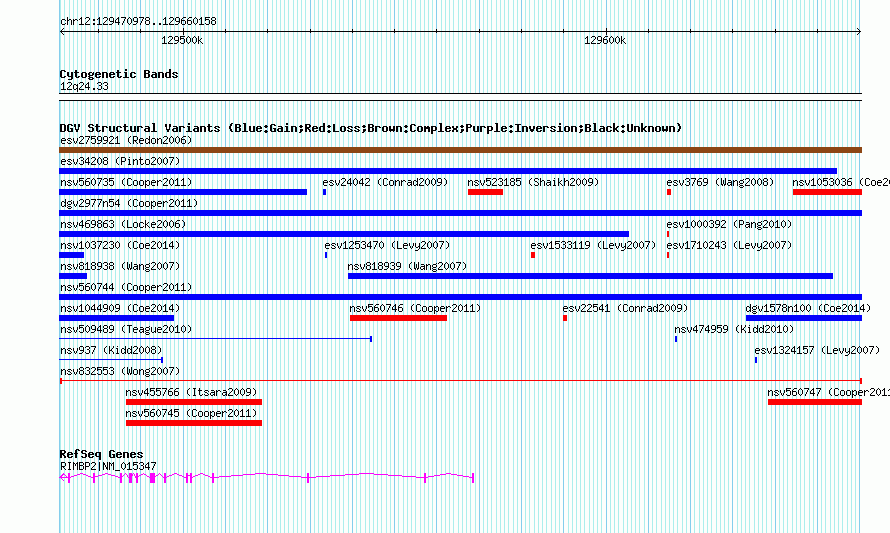This screenshot has height=533, width=890.
Task: Open nsv509489 (Teague2010) label
Action: click(x=126, y=329)
